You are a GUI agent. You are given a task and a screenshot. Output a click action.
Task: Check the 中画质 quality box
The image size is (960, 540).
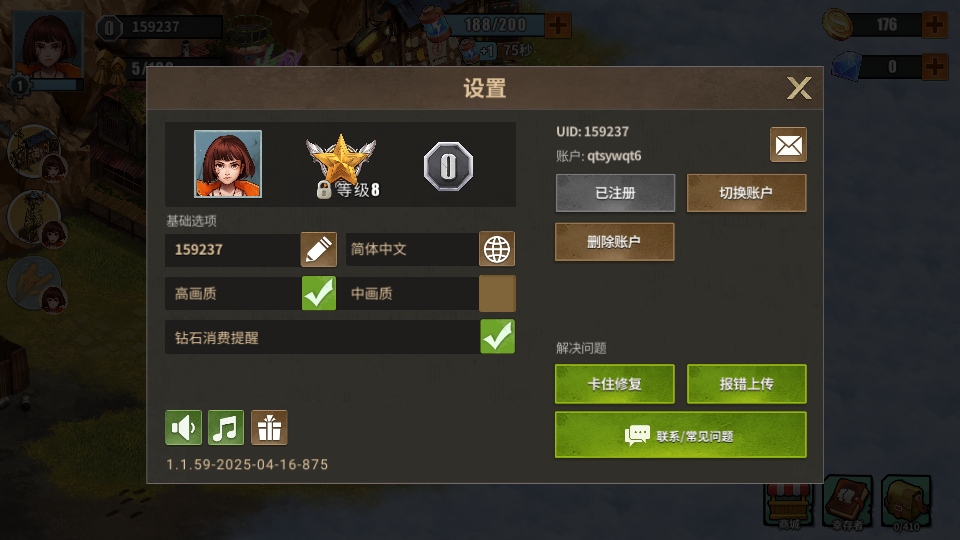[x=497, y=293]
